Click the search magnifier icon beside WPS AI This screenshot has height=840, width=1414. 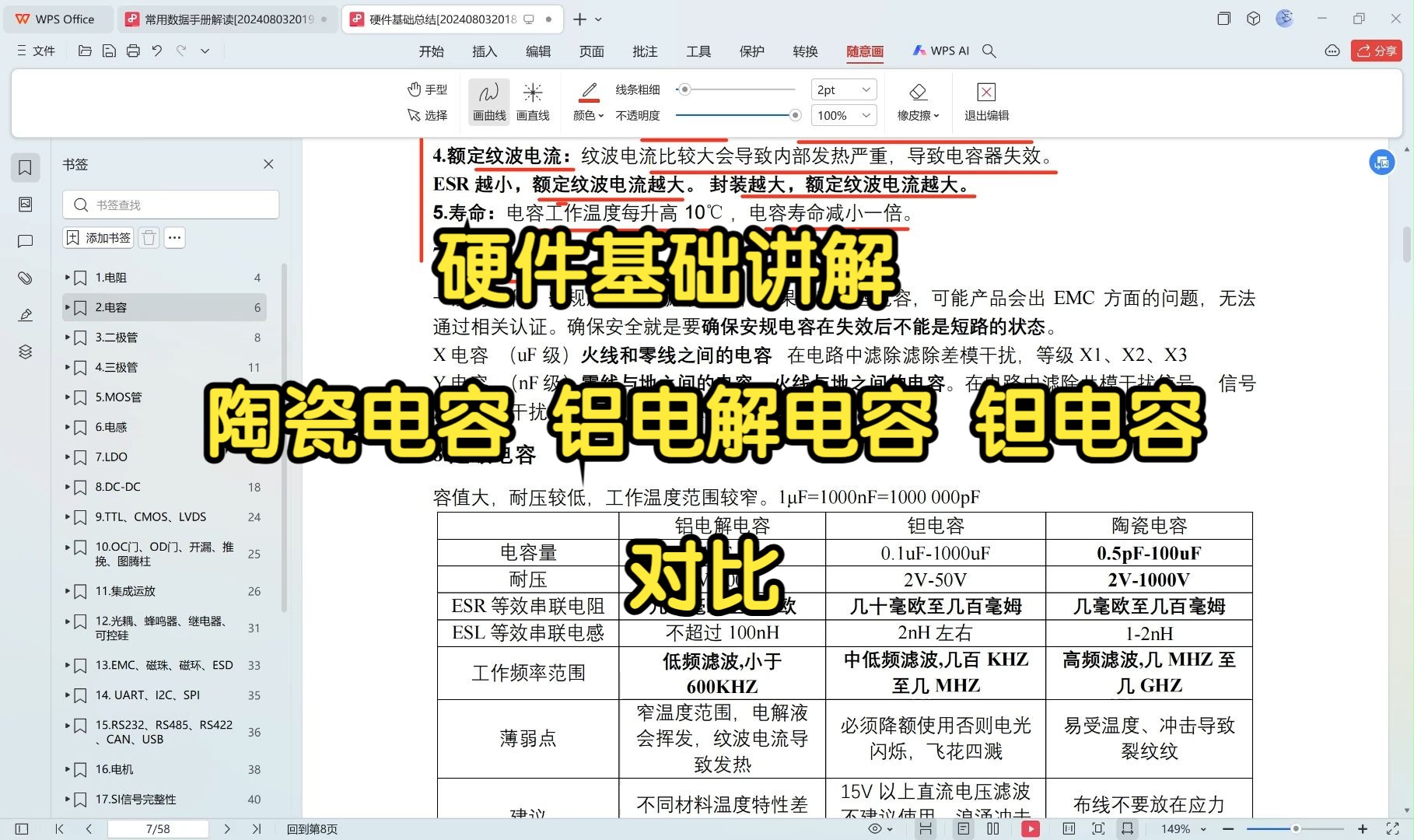click(989, 51)
